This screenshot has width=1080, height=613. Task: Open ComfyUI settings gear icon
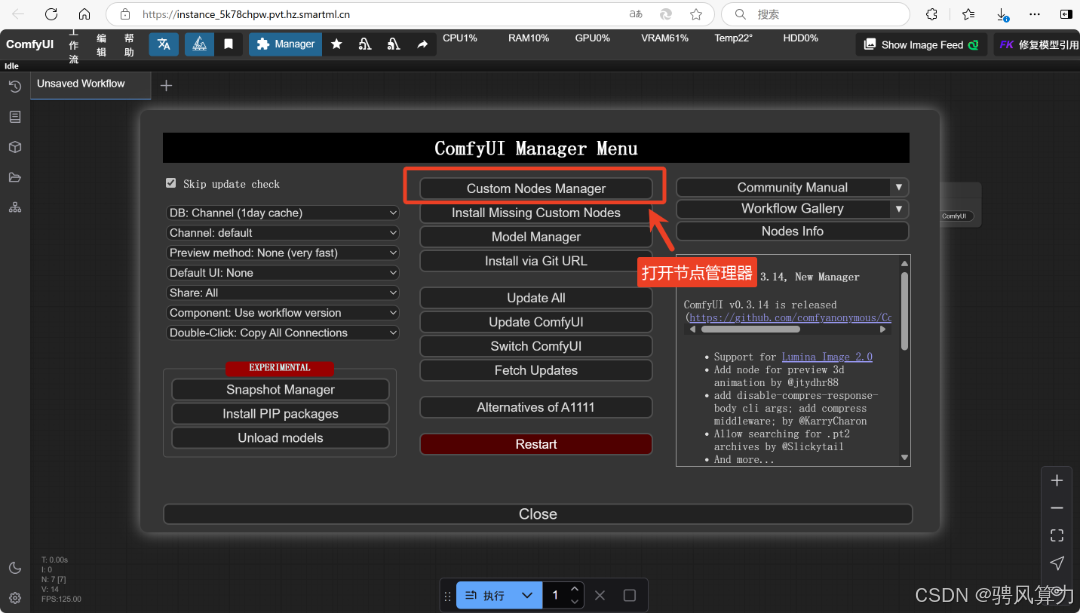[14, 598]
